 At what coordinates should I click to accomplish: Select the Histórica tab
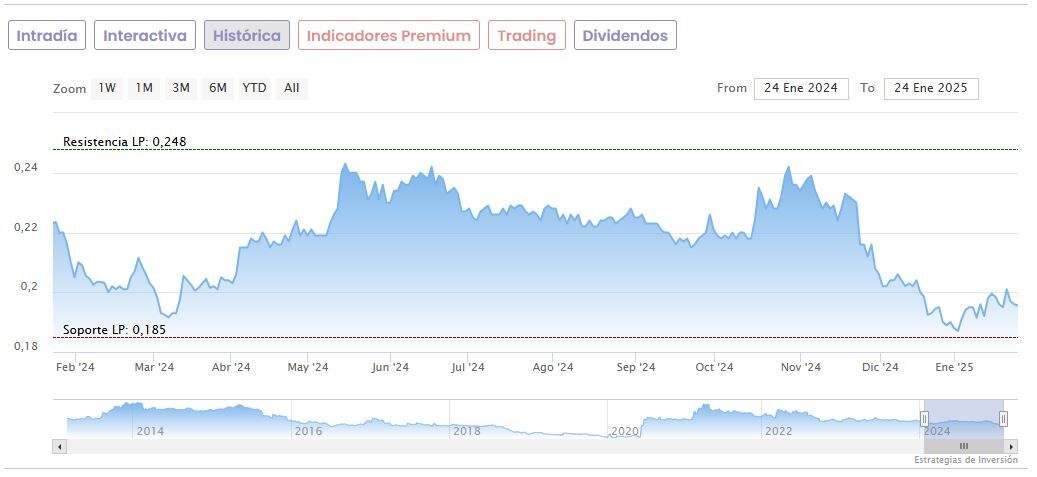coord(247,36)
